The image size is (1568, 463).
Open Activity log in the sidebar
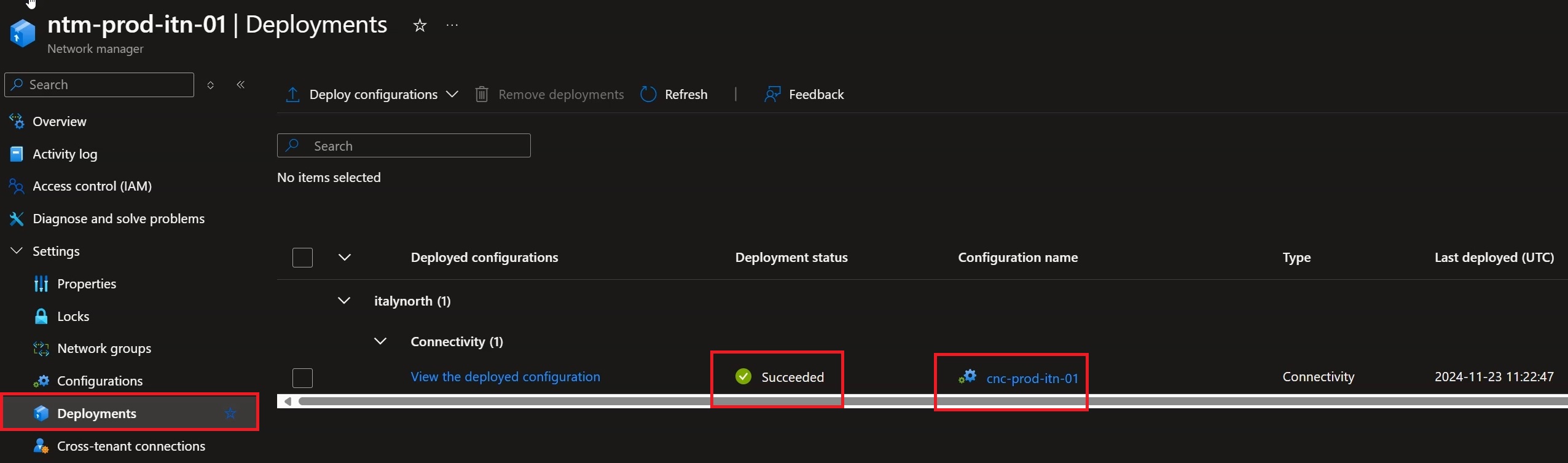pyautogui.click(x=65, y=154)
